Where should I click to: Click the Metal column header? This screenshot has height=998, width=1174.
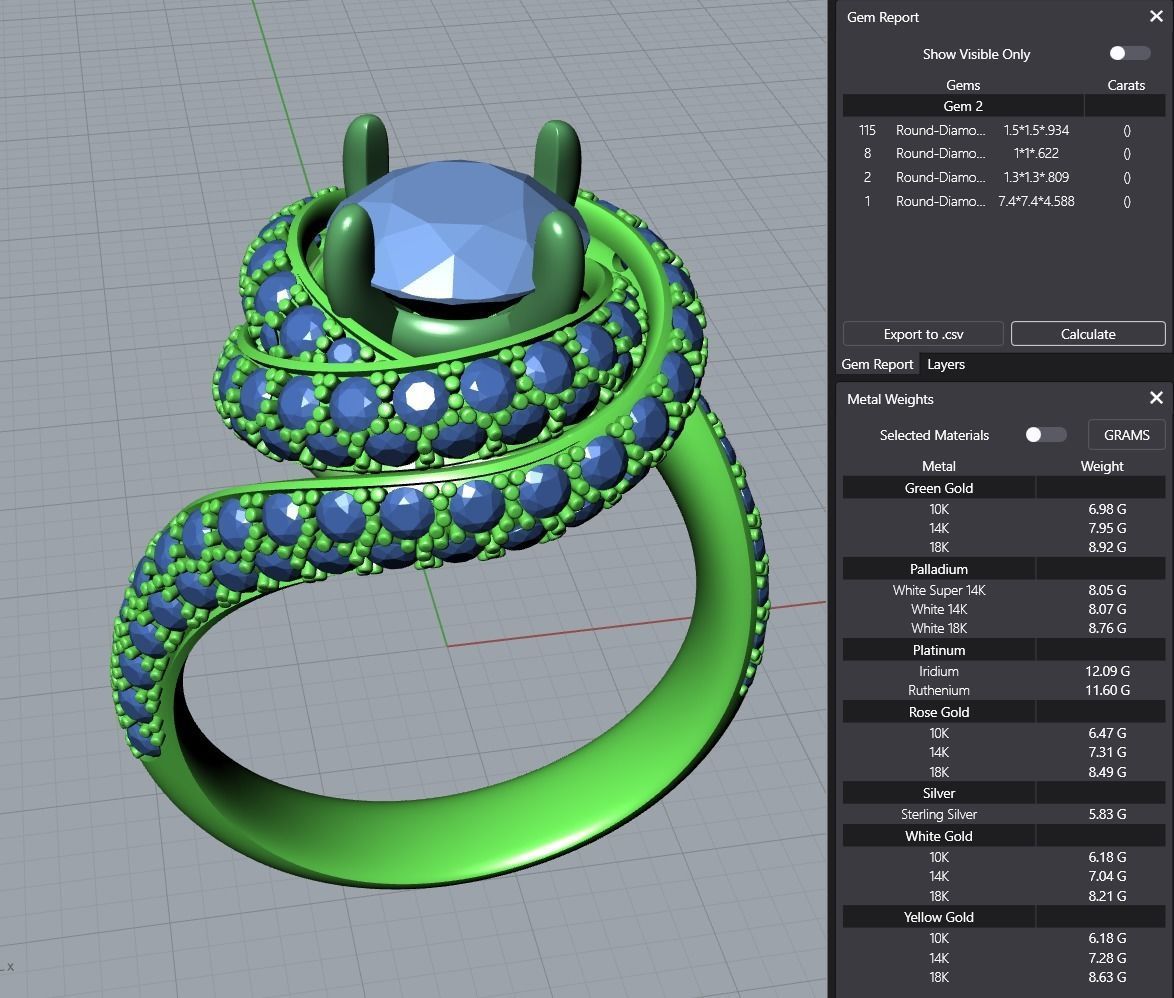pyautogui.click(x=939, y=466)
